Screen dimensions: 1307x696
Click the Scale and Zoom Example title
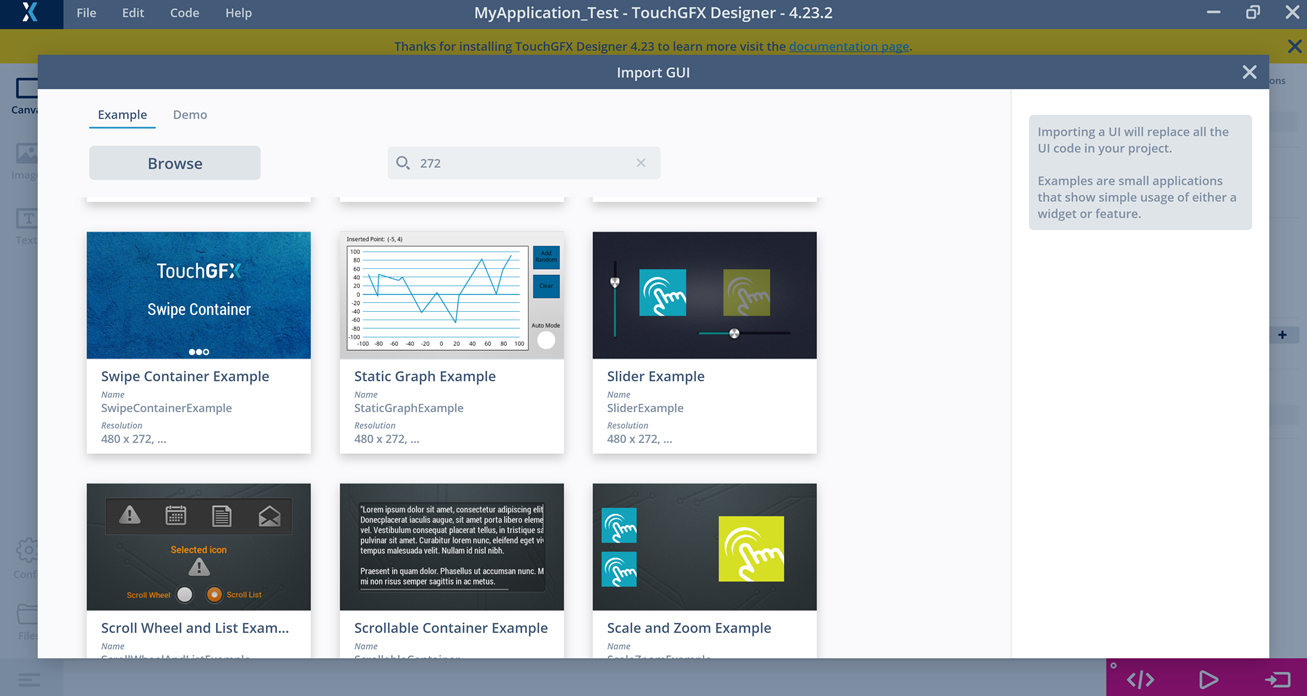pos(689,628)
